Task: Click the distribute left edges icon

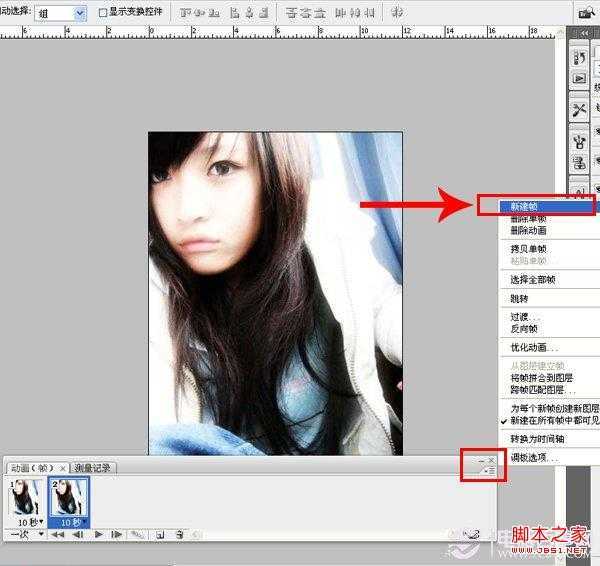Action: (340, 13)
